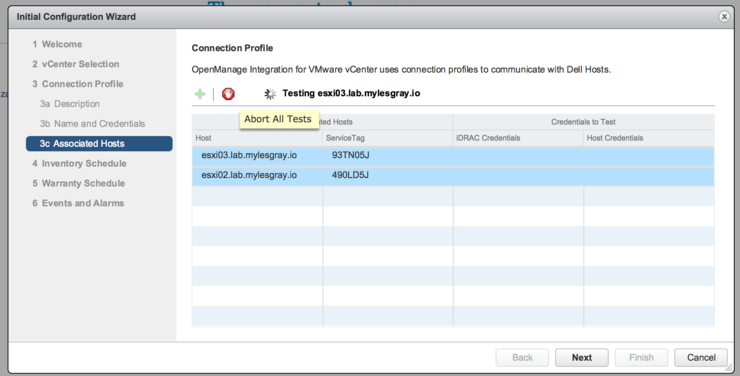Open the Connection Profile step

coord(78,84)
